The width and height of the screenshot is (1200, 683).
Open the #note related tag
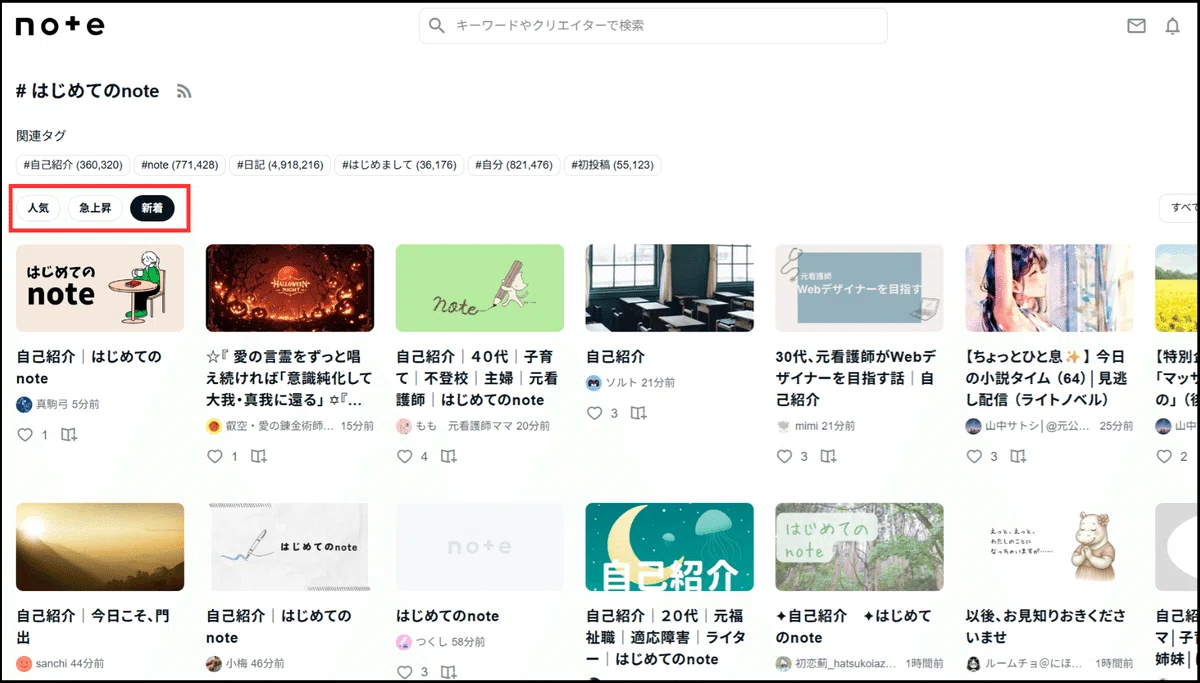tap(180, 165)
